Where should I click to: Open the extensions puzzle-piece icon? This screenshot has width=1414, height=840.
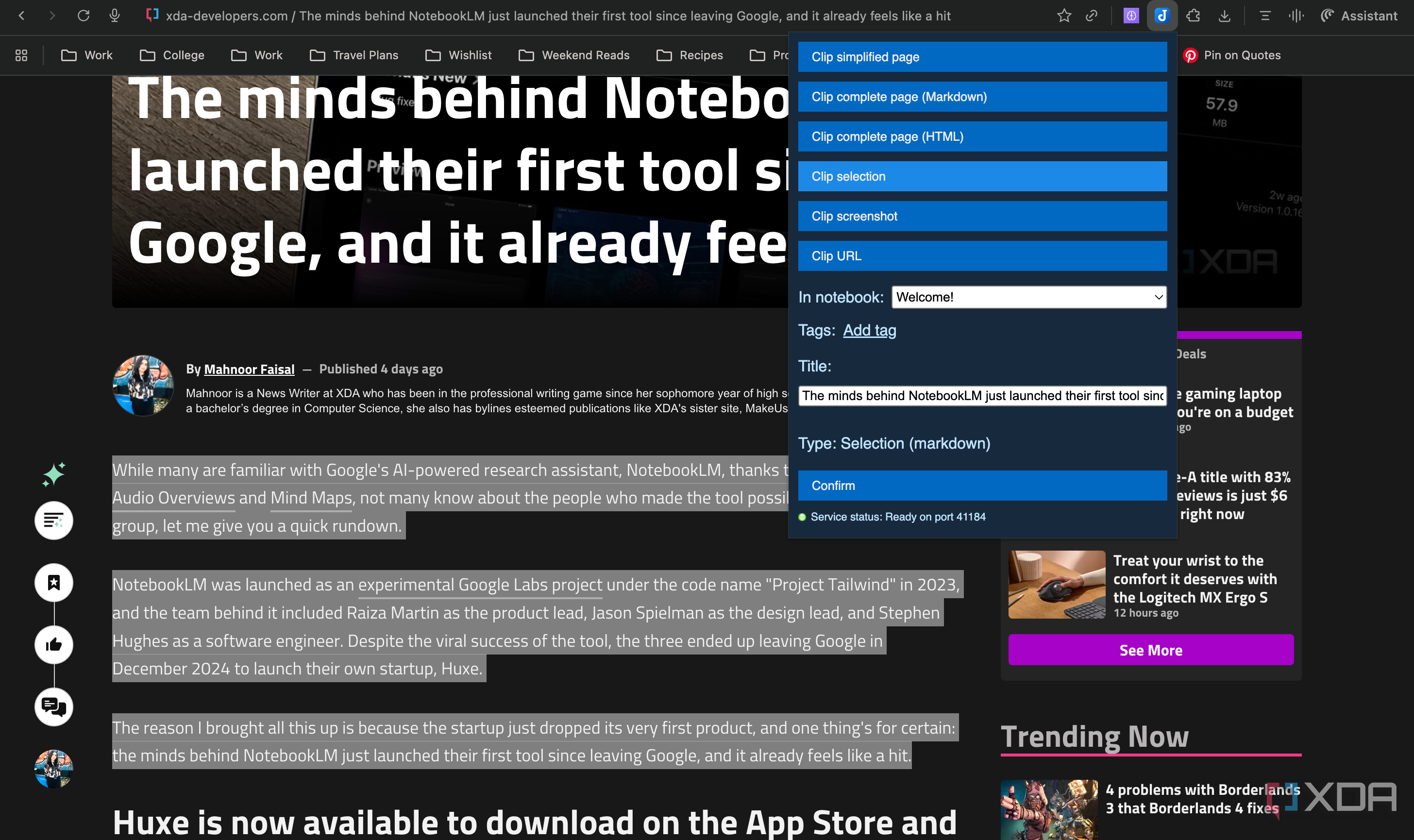[x=1193, y=16]
